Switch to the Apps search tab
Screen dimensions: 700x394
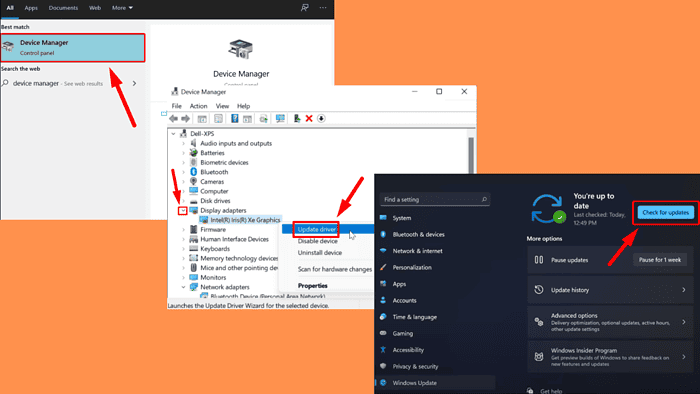pyautogui.click(x=31, y=8)
